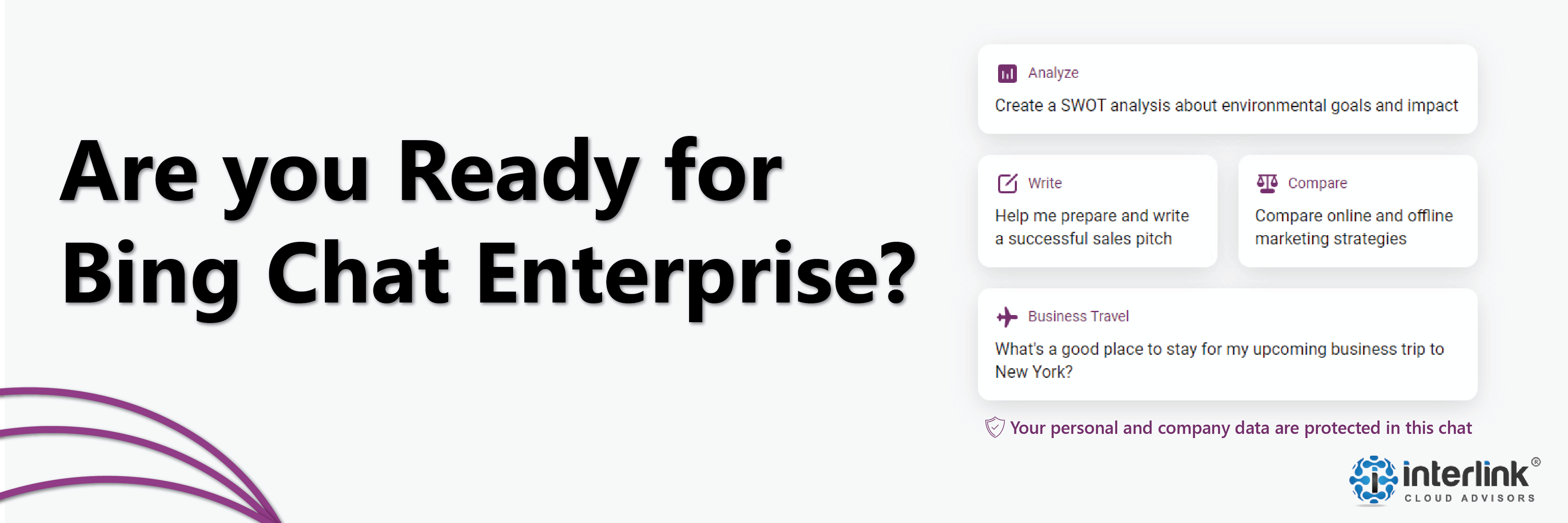Click the interlink wordmark text
Screen dimensions: 1568x523
click(x=1465, y=474)
